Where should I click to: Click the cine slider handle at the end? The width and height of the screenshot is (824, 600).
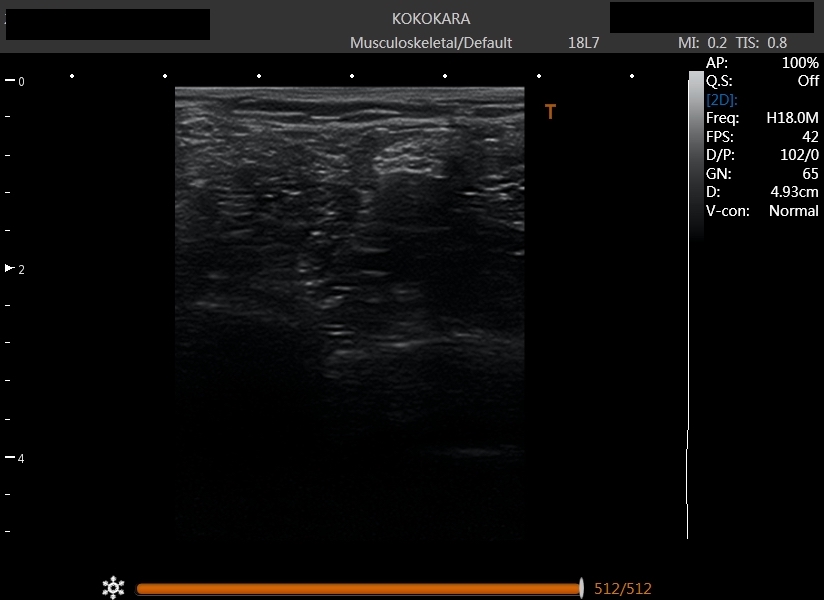pyautogui.click(x=581, y=588)
